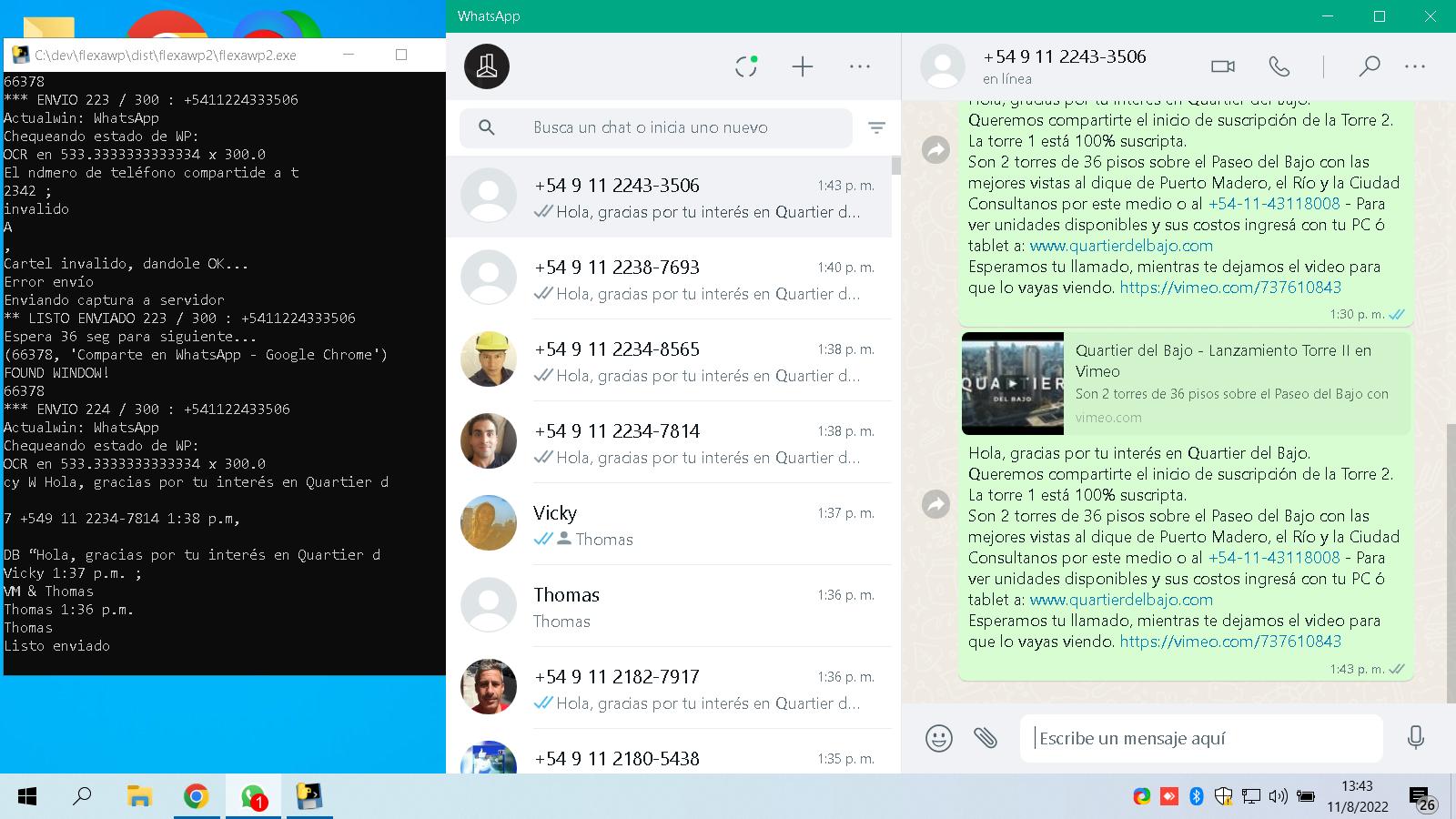Start a voice call in chat header
The width and height of the screenshot is (1456, 819).
1279,66
